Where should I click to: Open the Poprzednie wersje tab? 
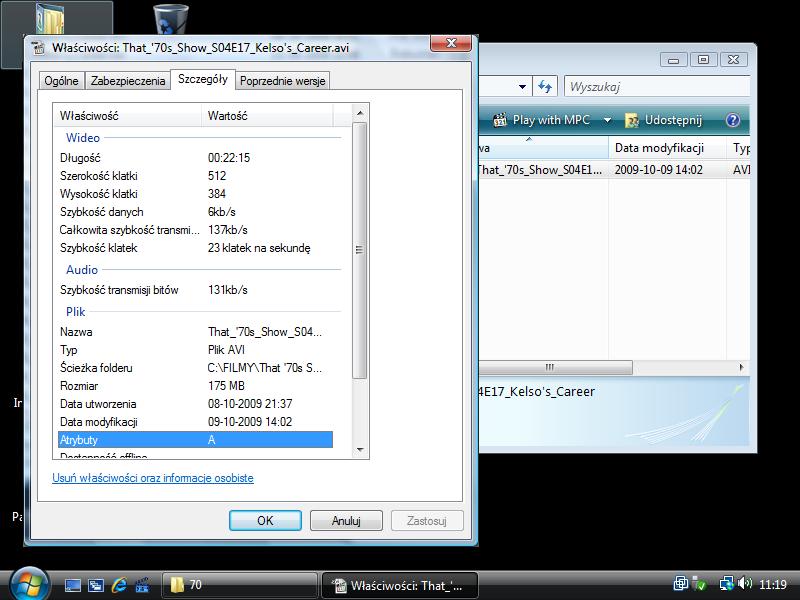tap(283, 81)
